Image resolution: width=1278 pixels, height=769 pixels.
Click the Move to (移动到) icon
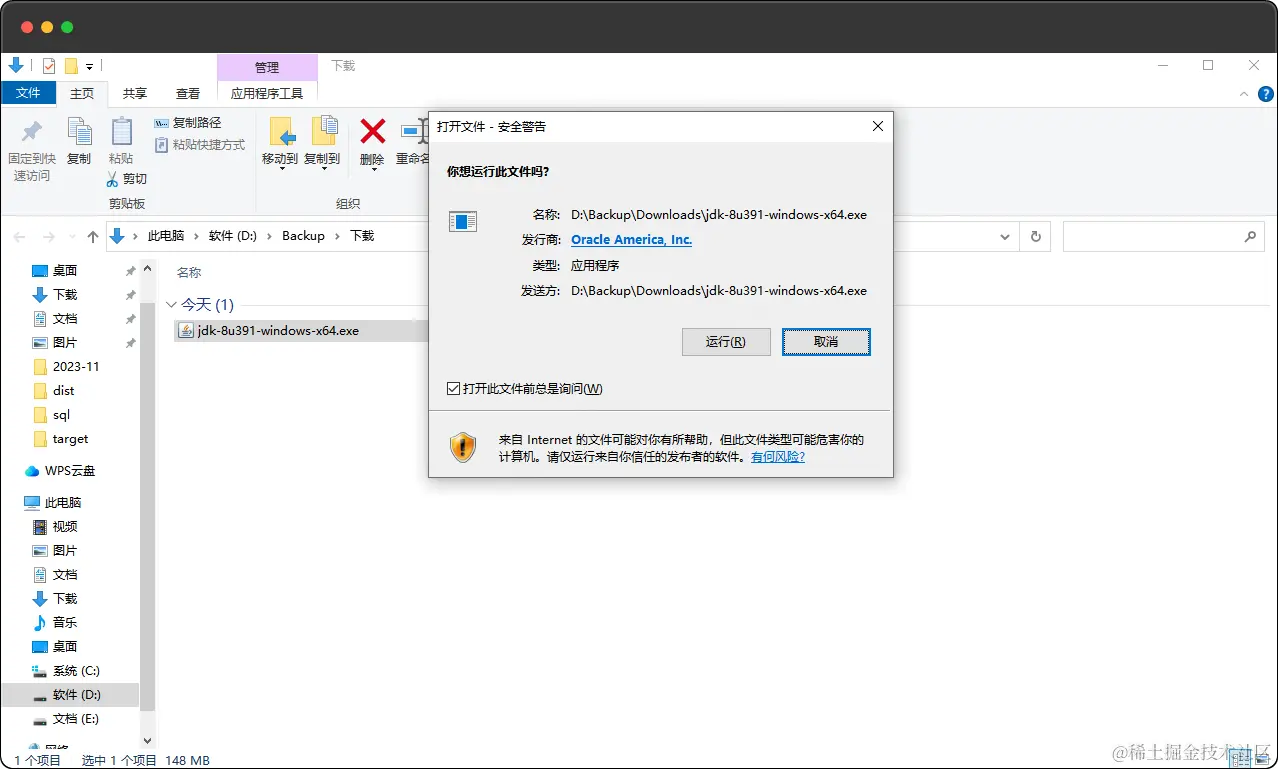coord(281,131)
